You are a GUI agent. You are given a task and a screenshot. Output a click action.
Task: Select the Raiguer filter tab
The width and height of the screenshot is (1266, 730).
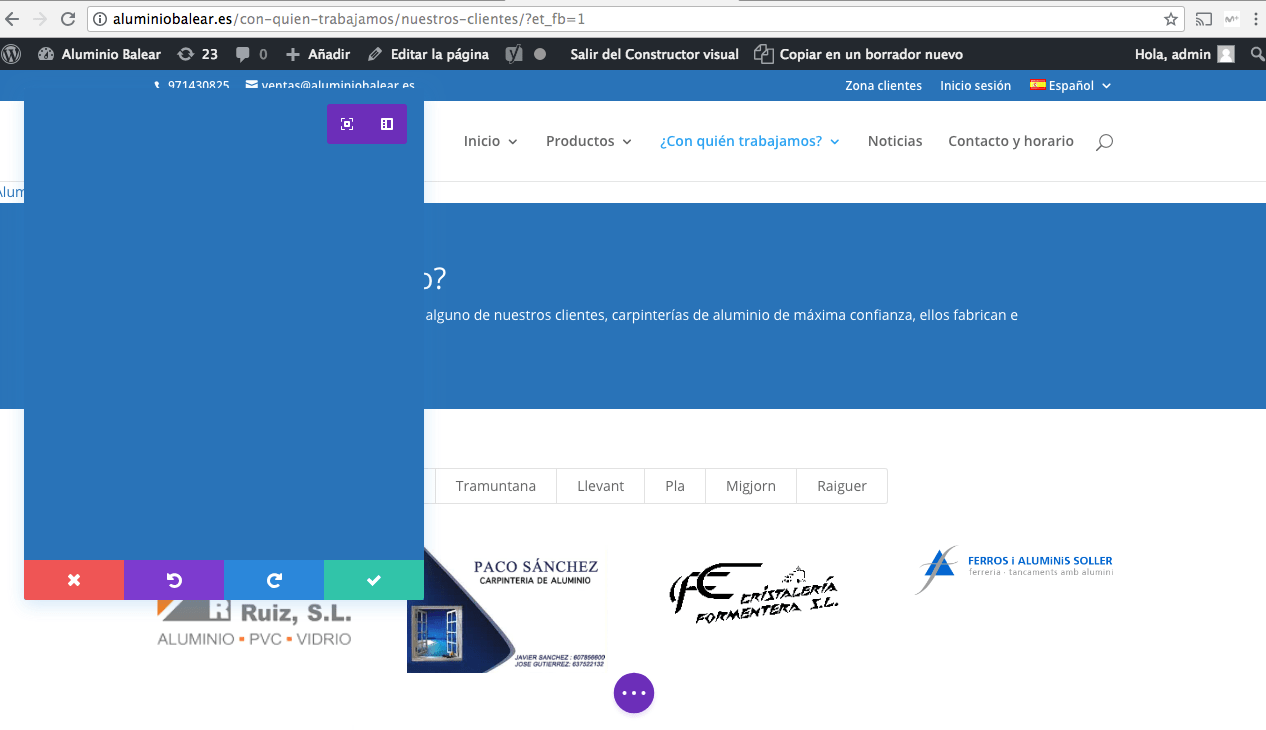[842, 486]
